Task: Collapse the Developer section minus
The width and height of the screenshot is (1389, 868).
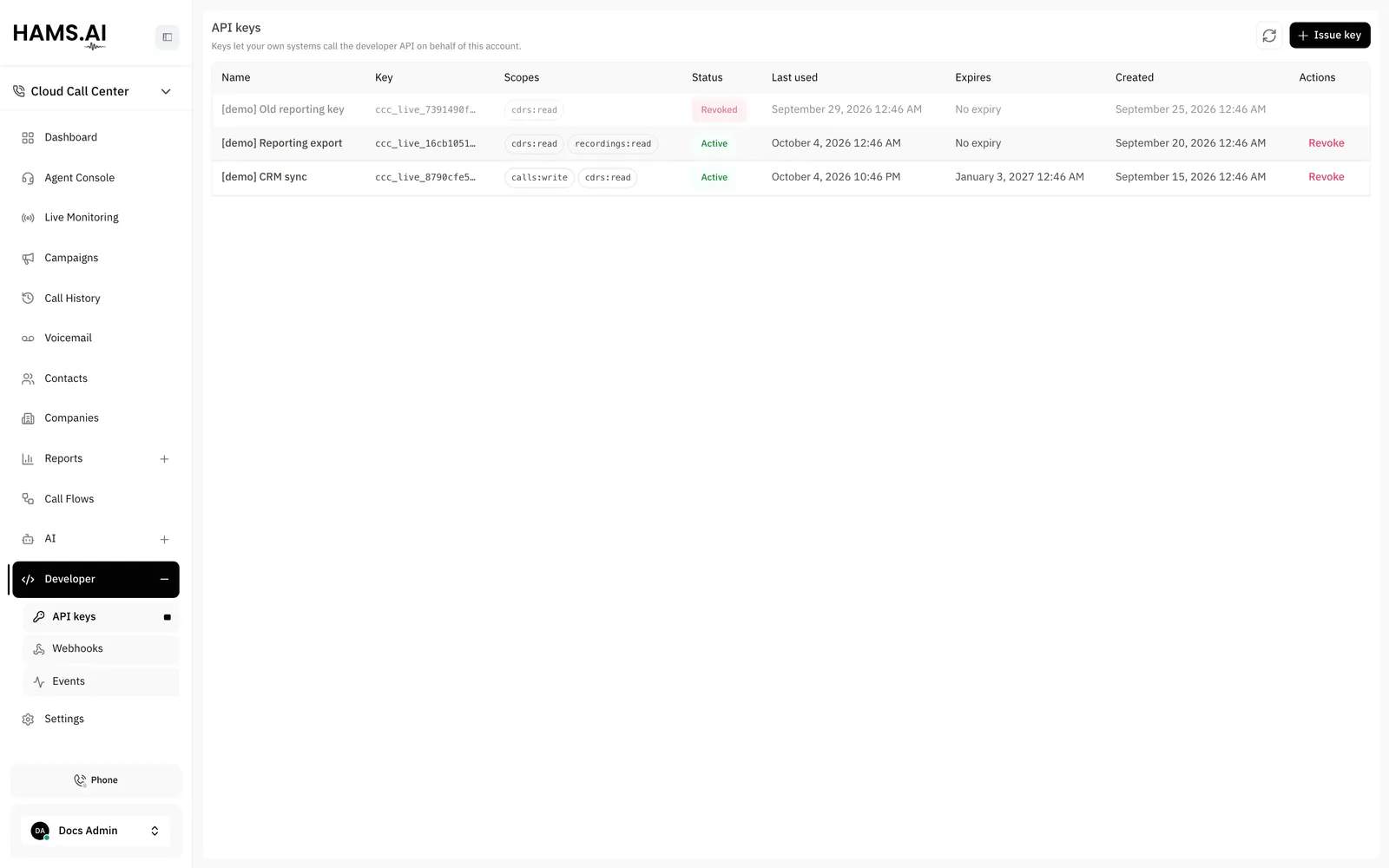Action: (164, 579)
